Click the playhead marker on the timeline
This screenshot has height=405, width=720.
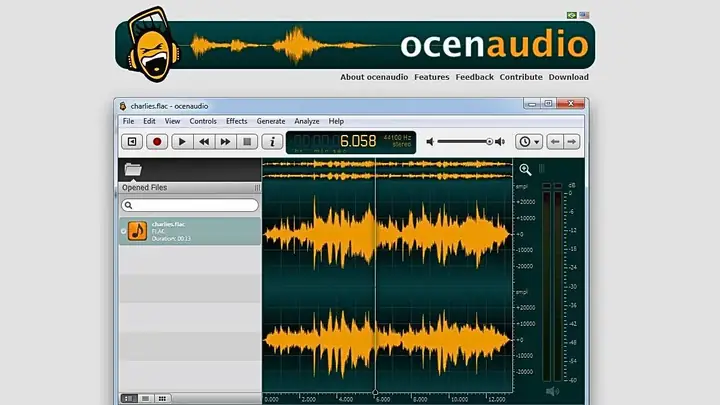[375, 392]
